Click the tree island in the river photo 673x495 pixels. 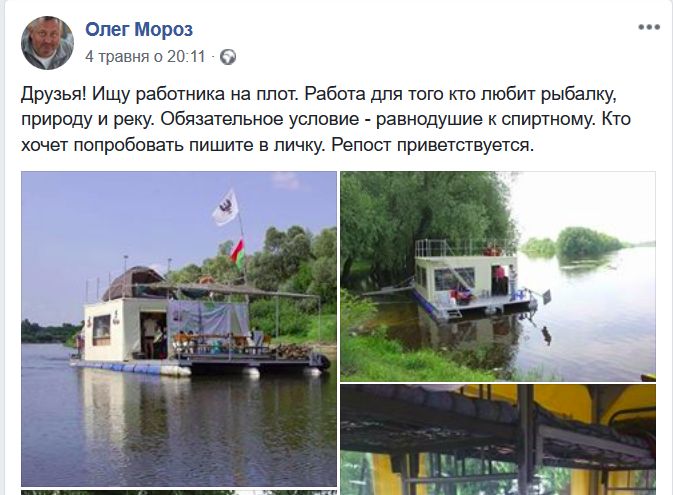[x=588, y=243]
